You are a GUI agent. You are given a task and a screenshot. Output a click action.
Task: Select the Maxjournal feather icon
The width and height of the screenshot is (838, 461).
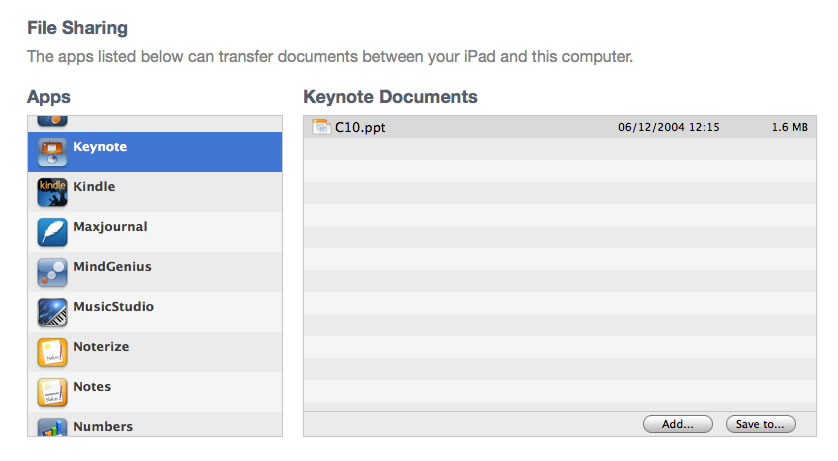coord(52,232)
